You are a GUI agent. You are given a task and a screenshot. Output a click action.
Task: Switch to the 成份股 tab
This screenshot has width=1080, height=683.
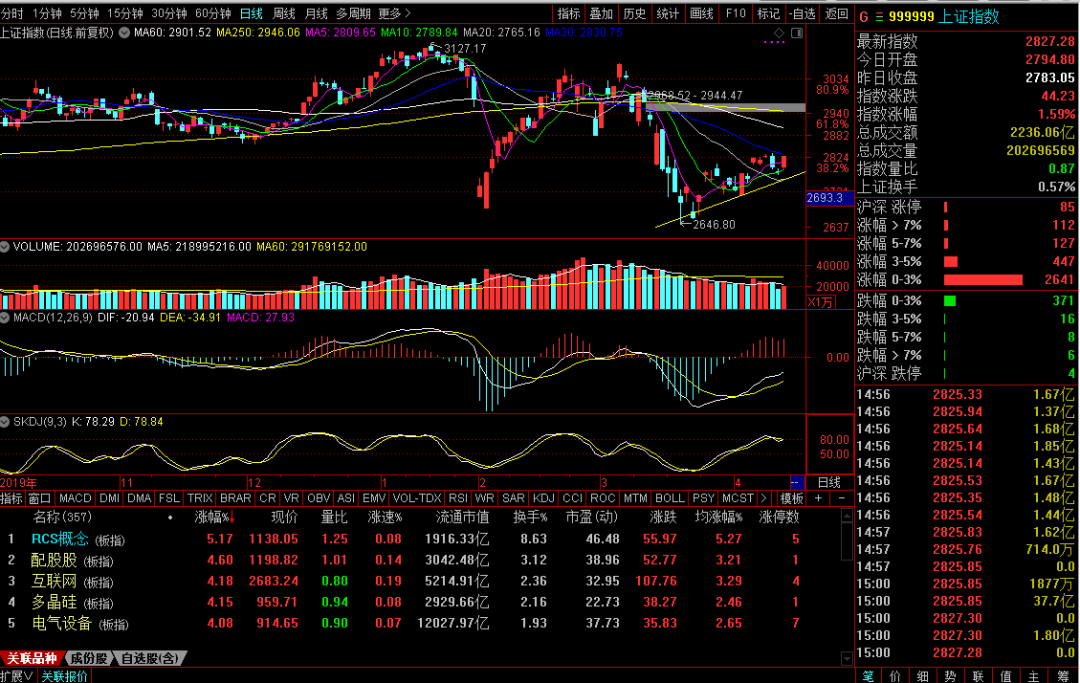click(x=89, y=658)
